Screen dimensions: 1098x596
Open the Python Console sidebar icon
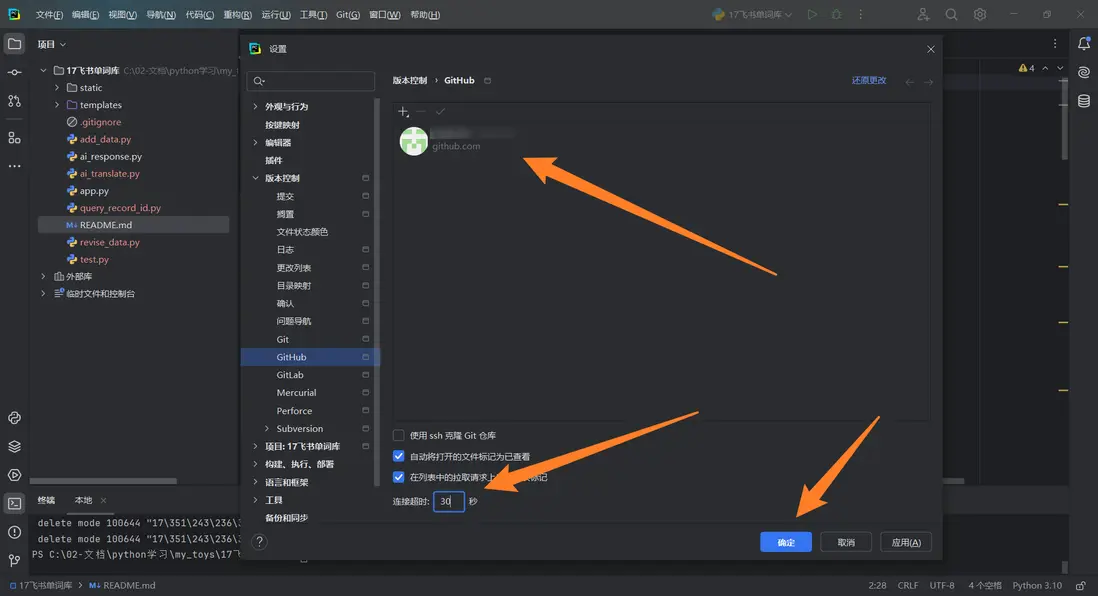click(x=14, y=418)
